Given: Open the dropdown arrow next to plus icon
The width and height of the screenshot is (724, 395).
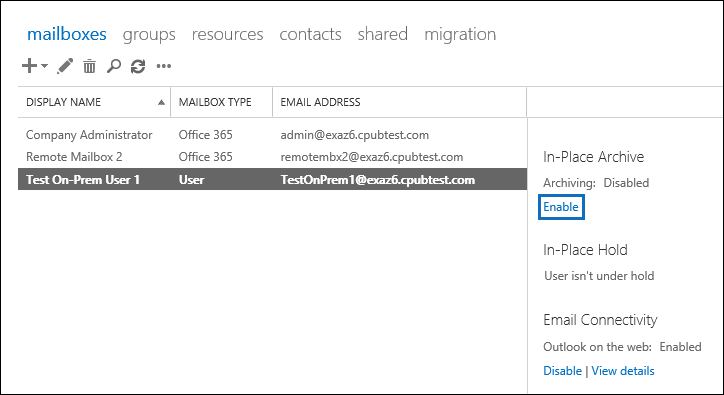Looking at the screenshot, I should (x=44, y=66).
